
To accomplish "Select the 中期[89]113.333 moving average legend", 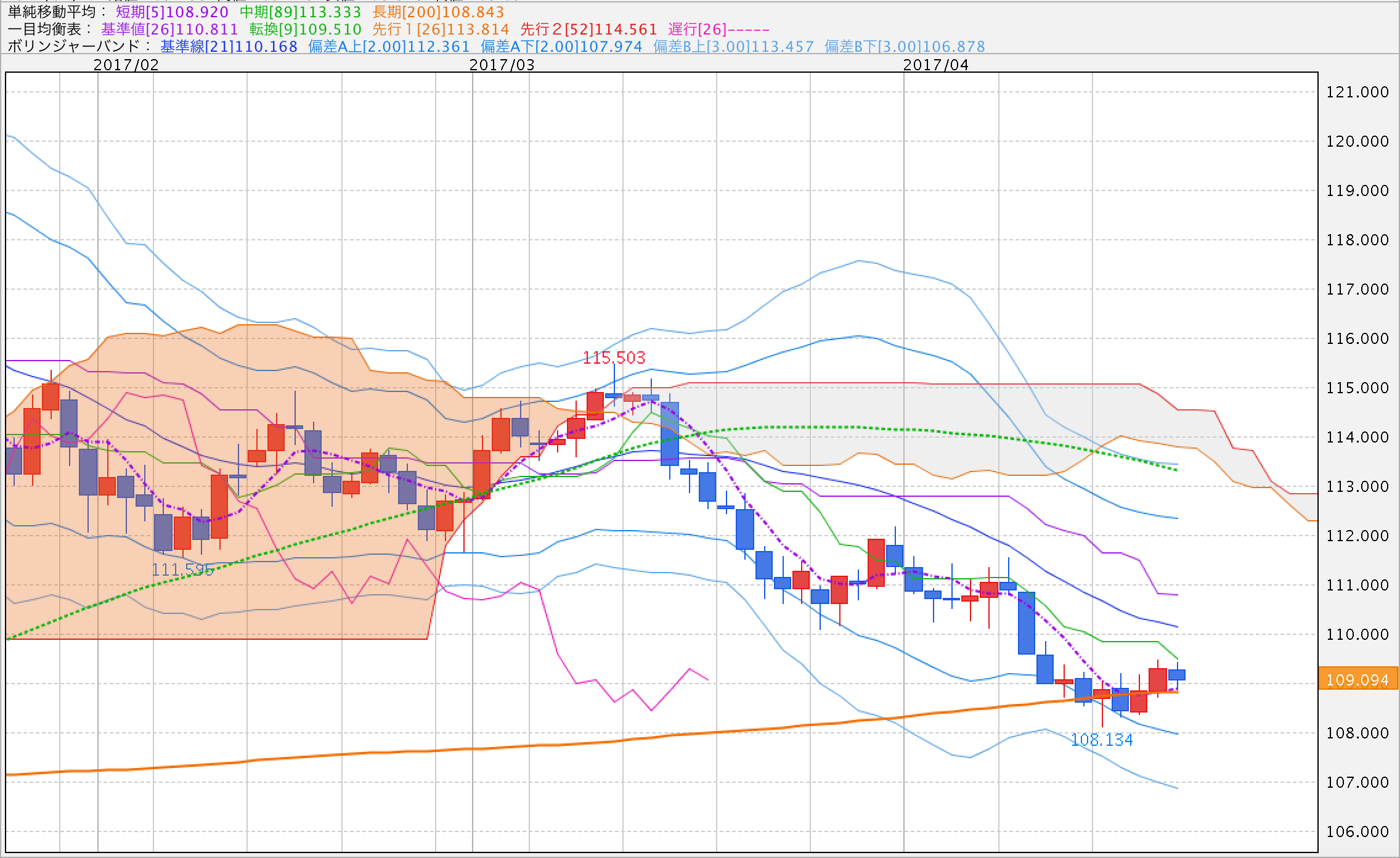I will click(x=300, y=12).
